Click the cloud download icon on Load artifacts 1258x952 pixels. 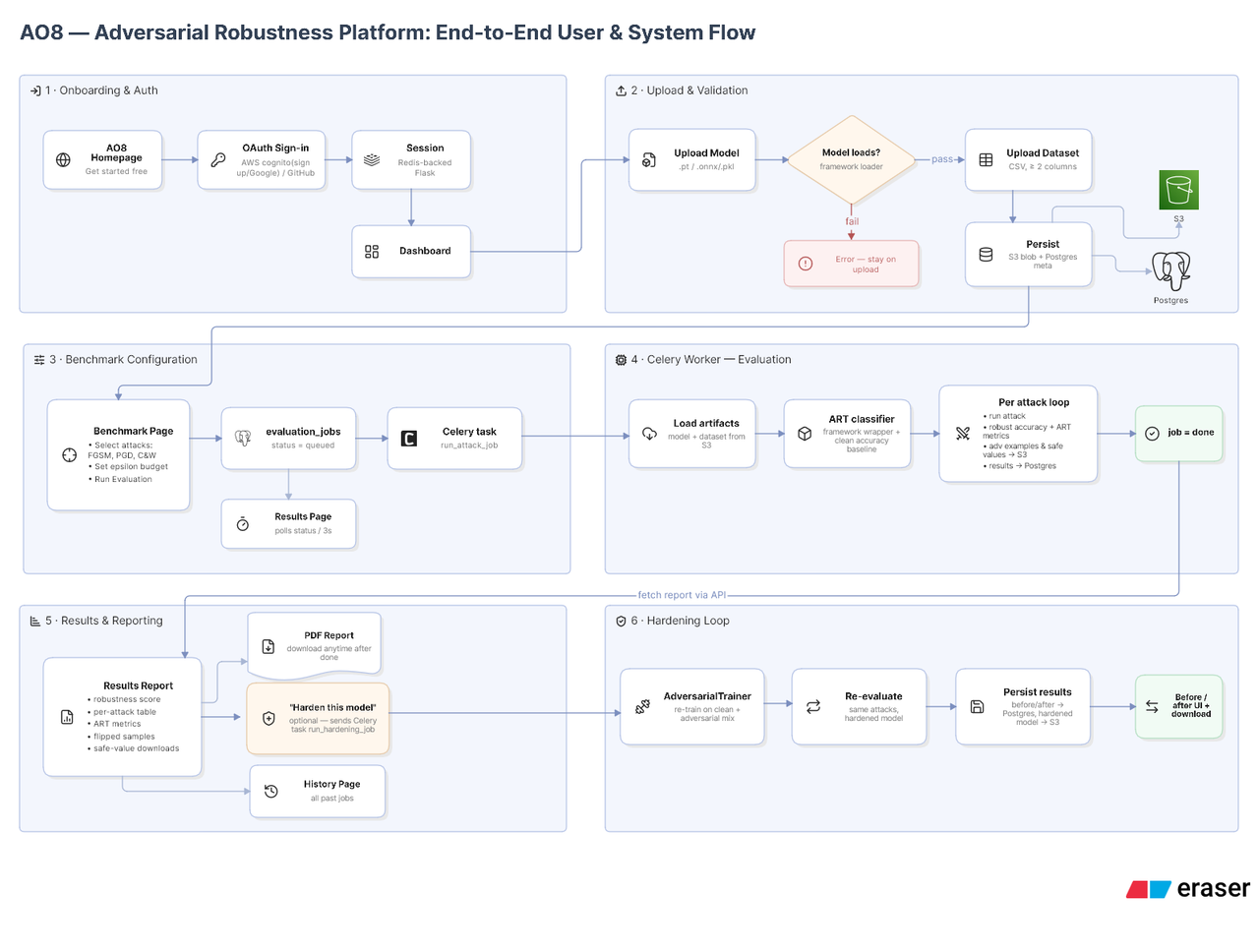(x=649, y=434)
